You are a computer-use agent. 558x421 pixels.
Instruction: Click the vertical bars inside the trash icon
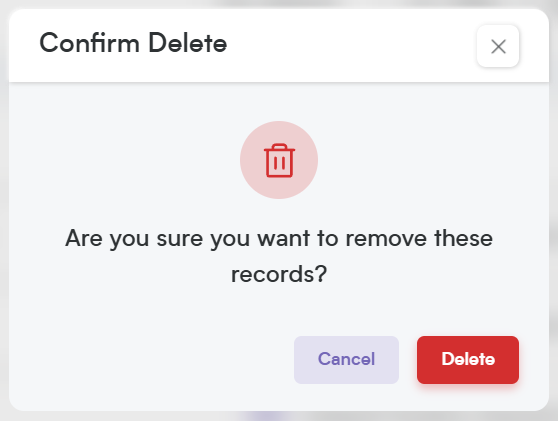[x=279, y=163]
